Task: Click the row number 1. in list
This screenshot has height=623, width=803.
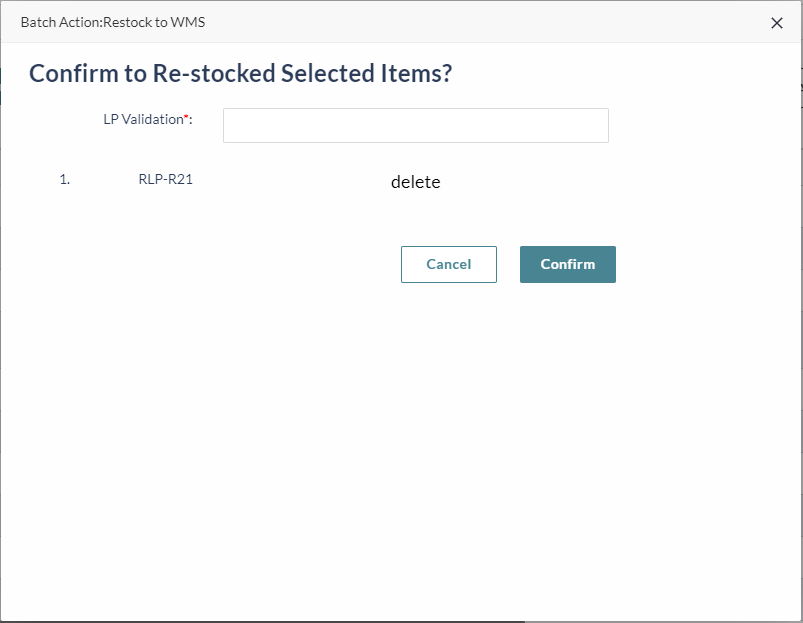Action: 65,180
